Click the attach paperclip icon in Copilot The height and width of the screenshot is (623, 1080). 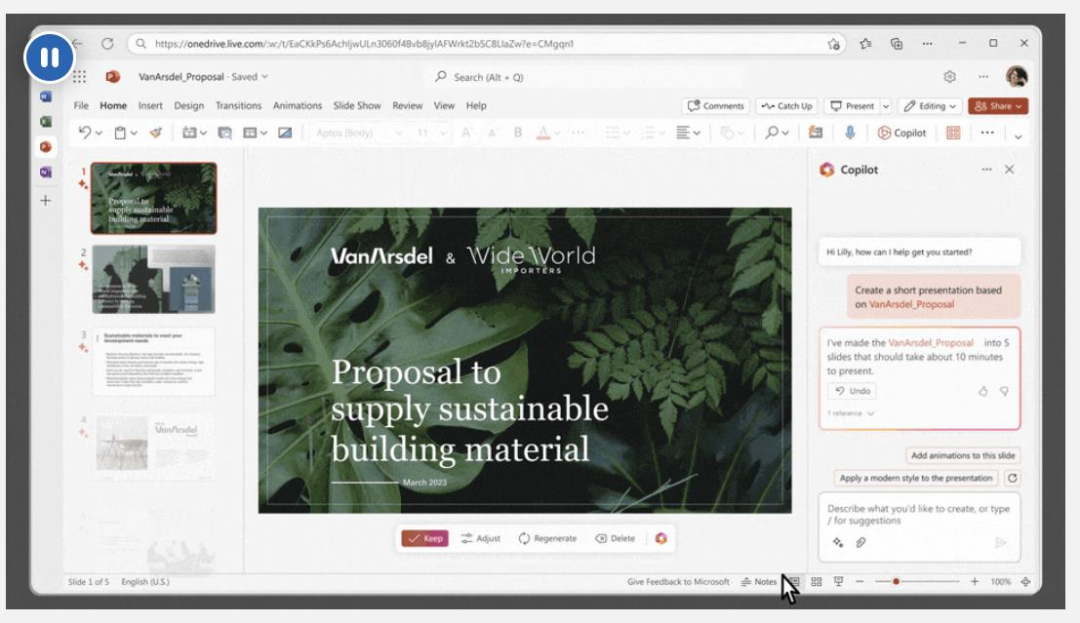[x=860, y=542]
